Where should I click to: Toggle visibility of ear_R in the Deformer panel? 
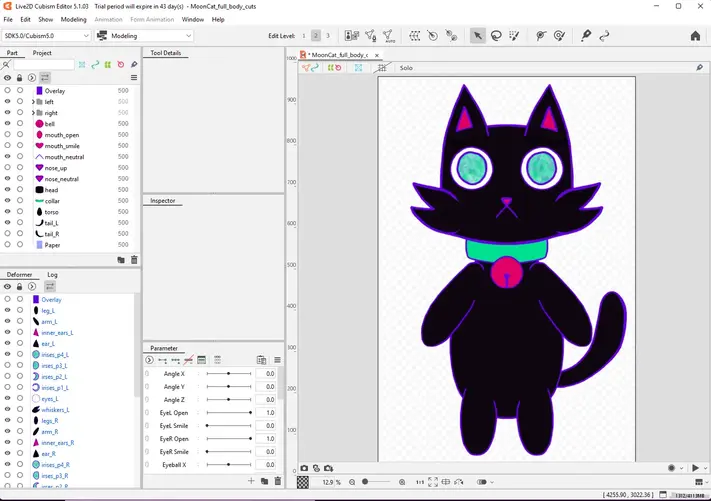pos(7,453)
